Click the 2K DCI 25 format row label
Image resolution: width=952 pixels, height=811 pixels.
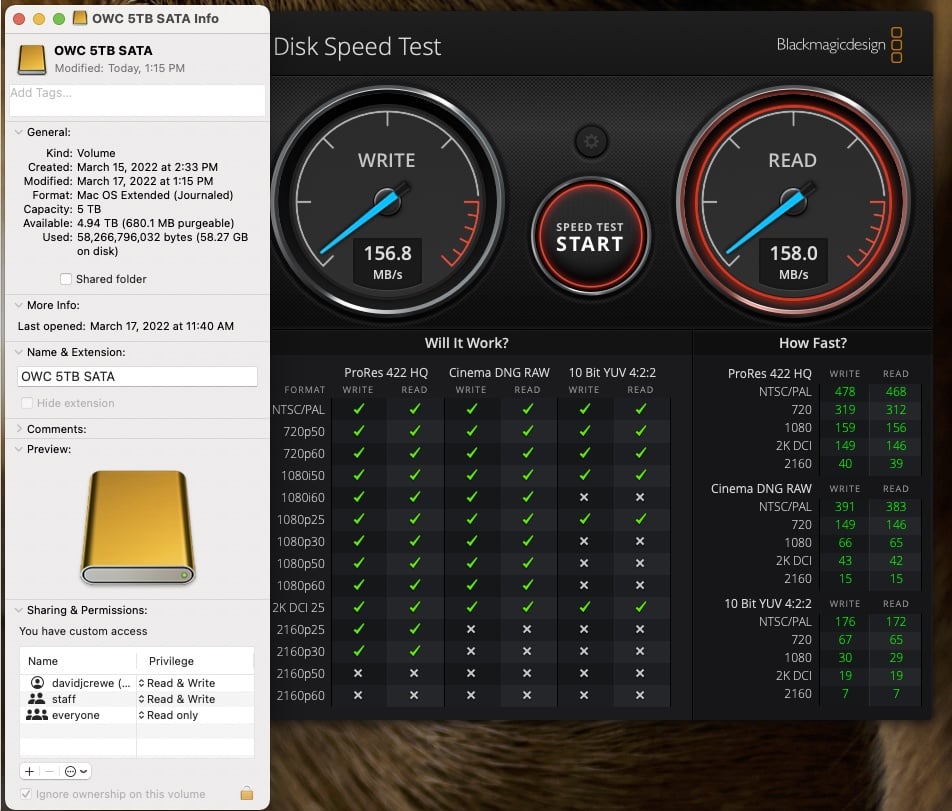click(298, 608)
